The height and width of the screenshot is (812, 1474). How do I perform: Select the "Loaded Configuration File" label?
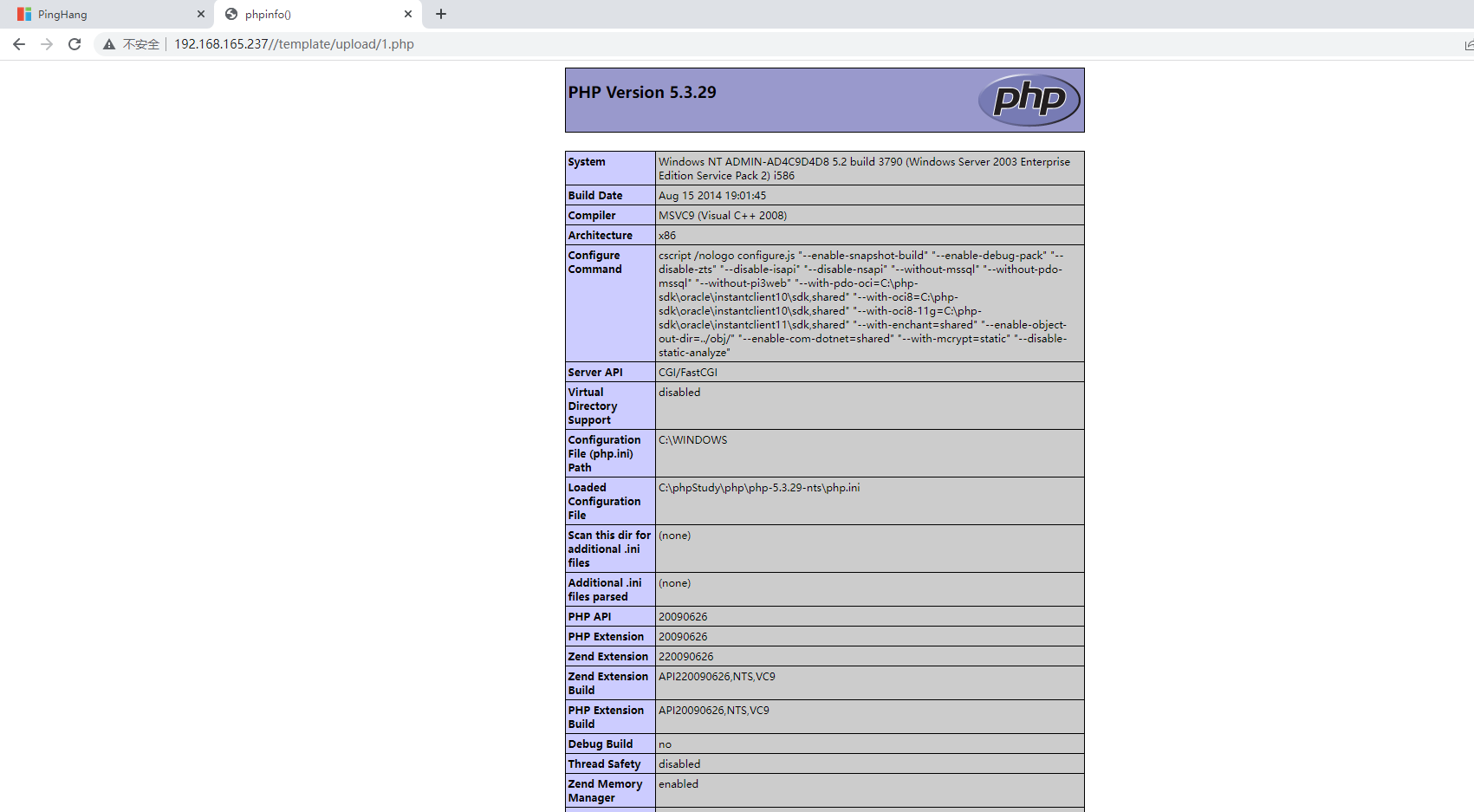(605, 502)
